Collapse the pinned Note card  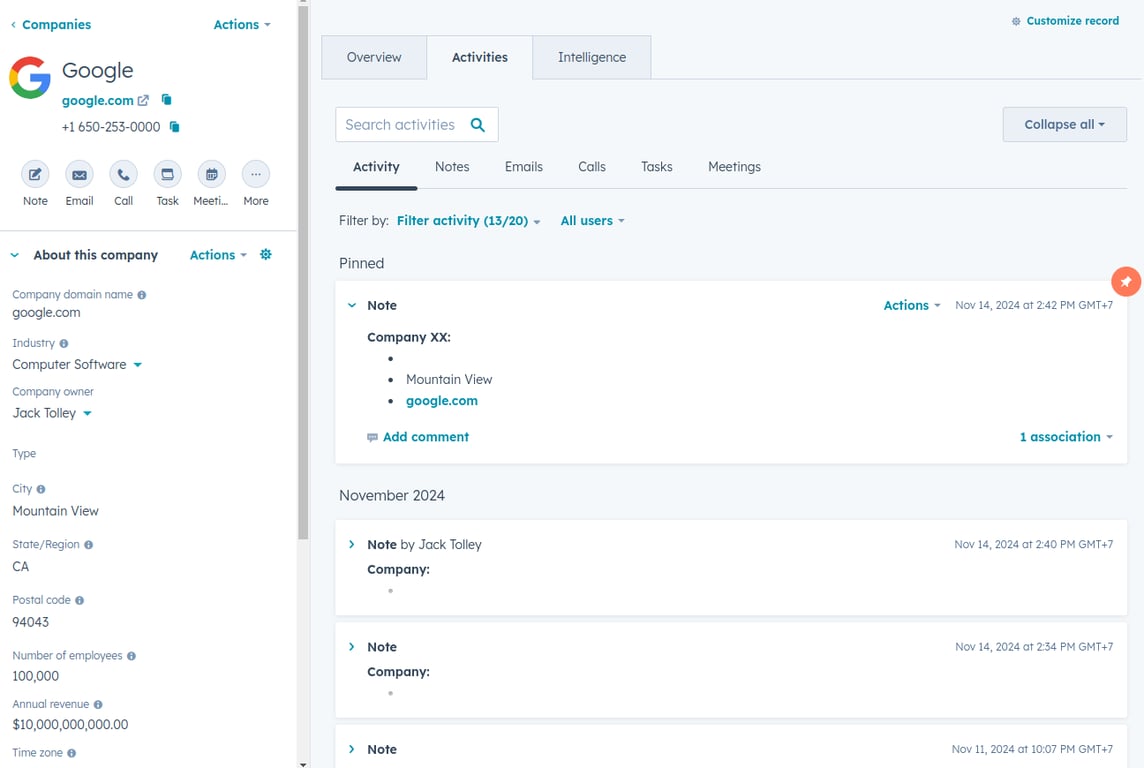(x=352, y=305)
